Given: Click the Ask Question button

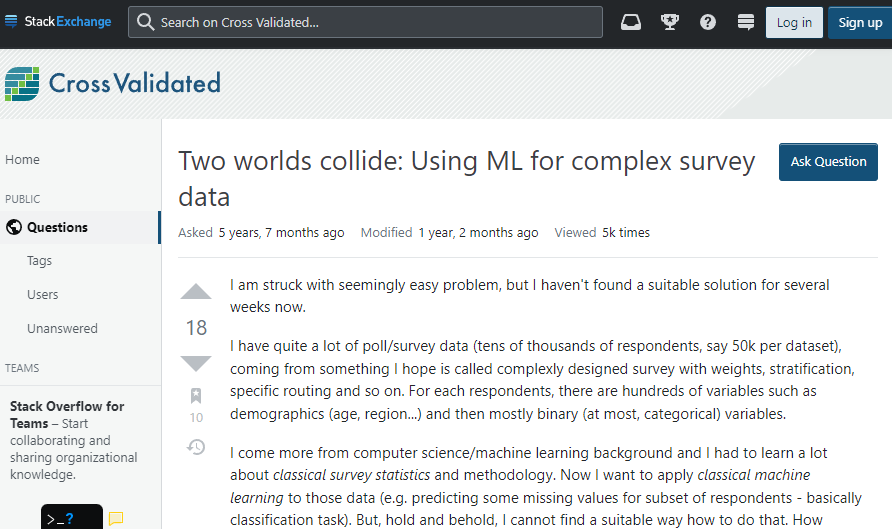Looking at the screenshot, I should coord(828,162).
